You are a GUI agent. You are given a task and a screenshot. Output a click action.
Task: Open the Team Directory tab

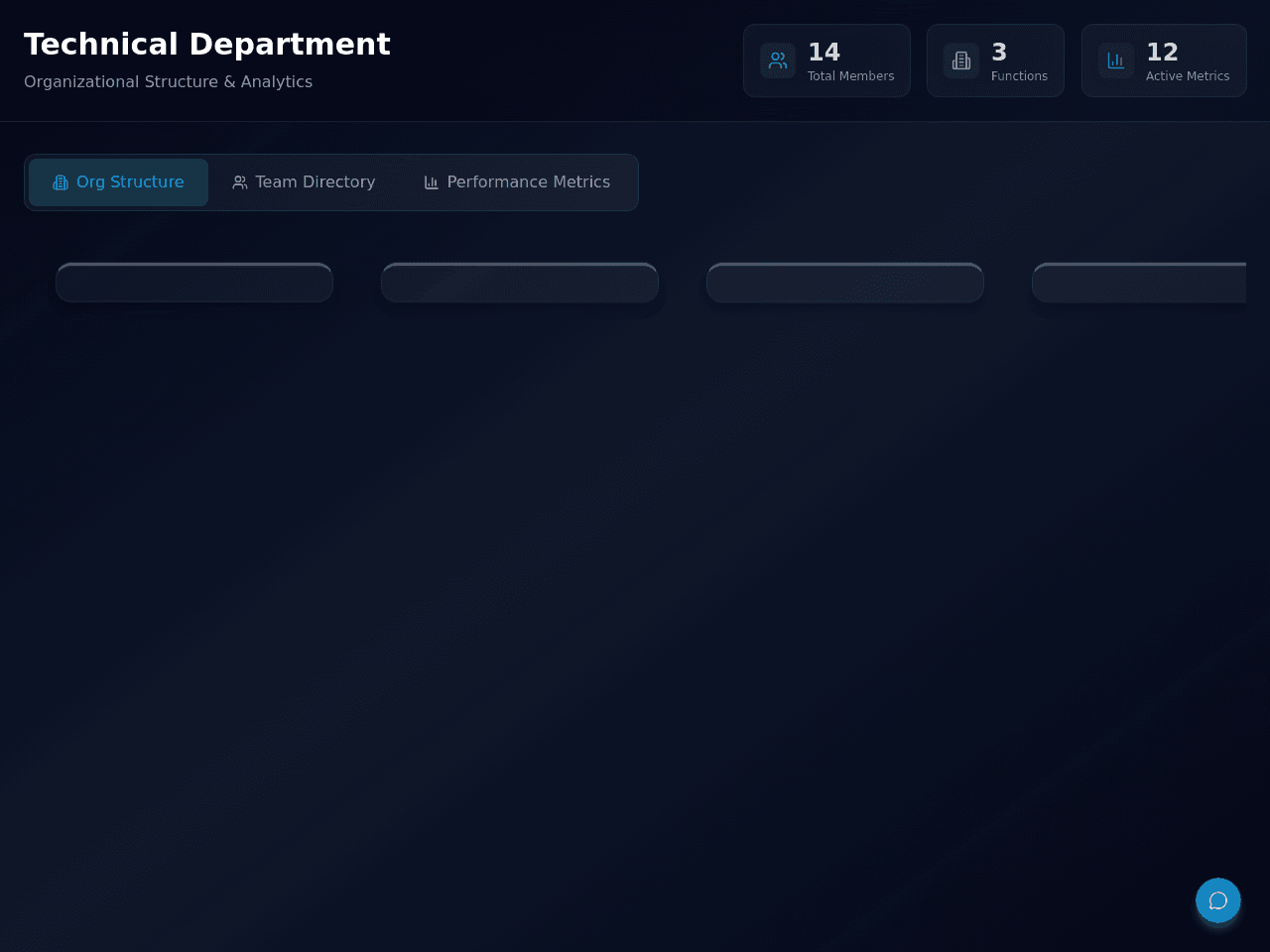(304, 182)
